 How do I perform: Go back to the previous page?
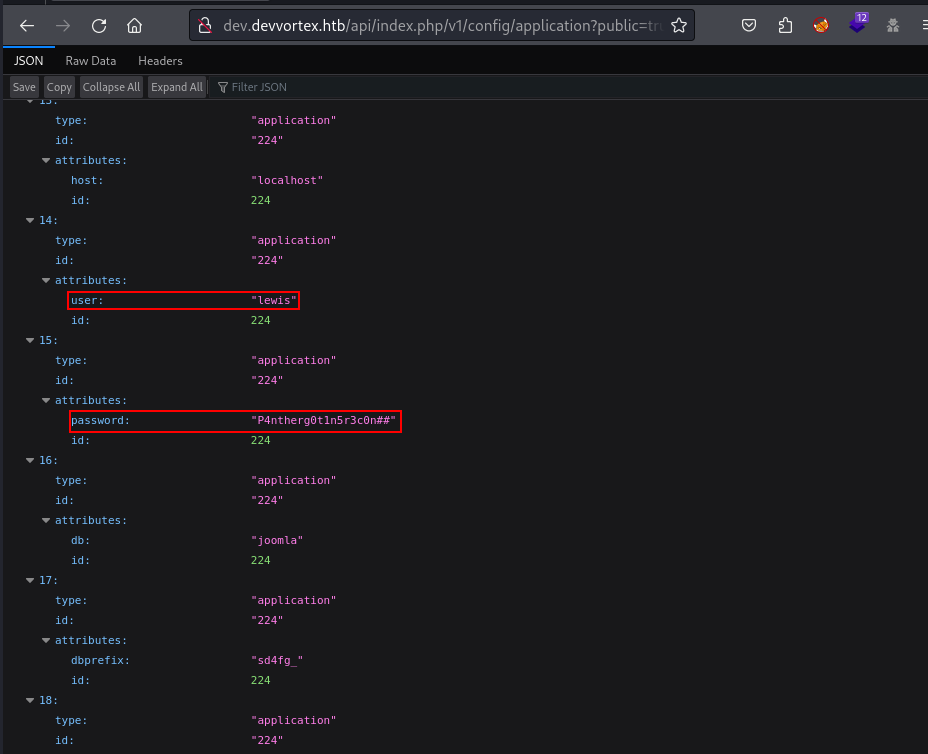(27, 25)
